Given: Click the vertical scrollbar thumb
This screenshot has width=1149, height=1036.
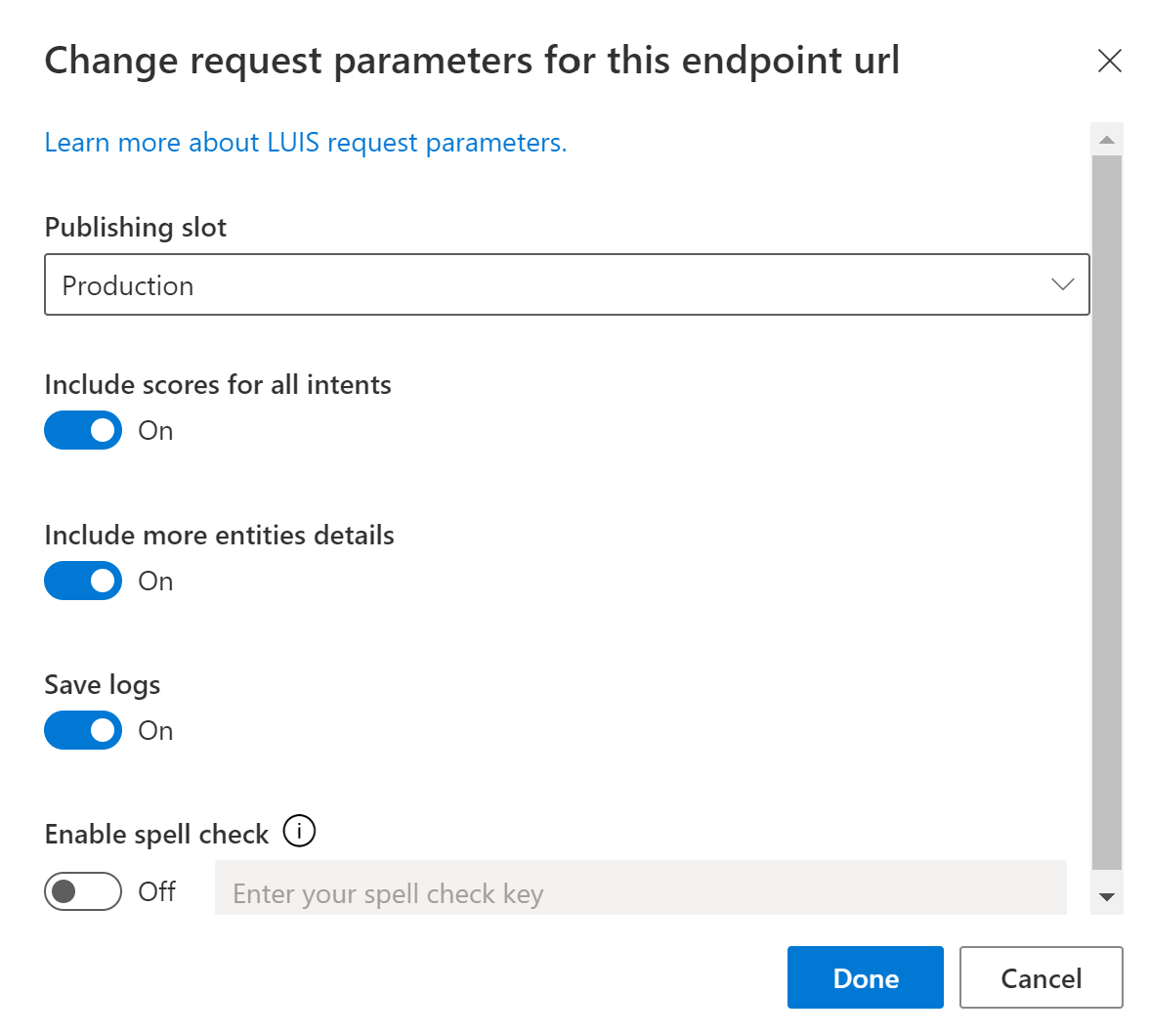Looking at the screenshot, I should click(x=1107, y=512).
